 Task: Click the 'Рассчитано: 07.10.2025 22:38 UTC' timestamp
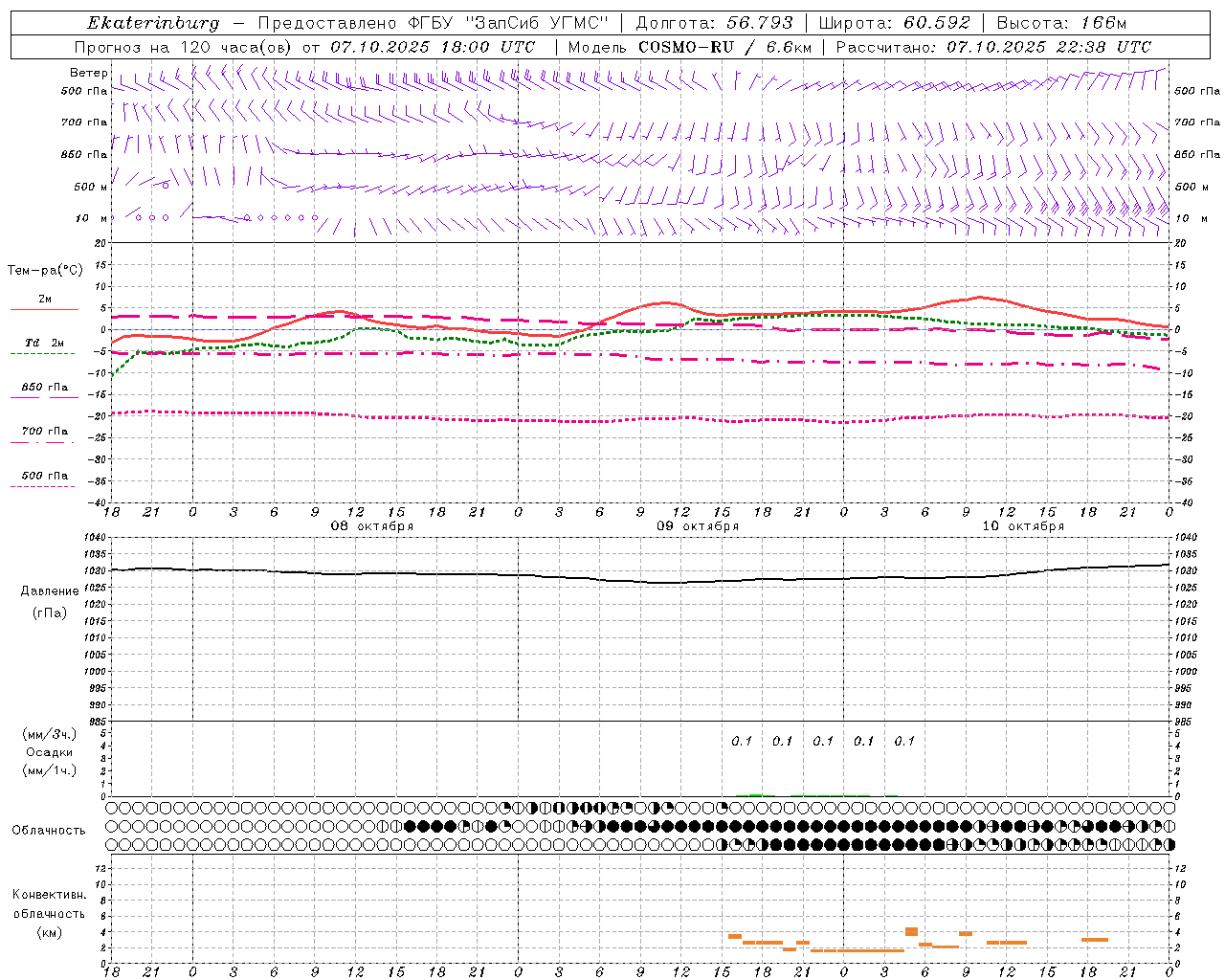[993, 47]
